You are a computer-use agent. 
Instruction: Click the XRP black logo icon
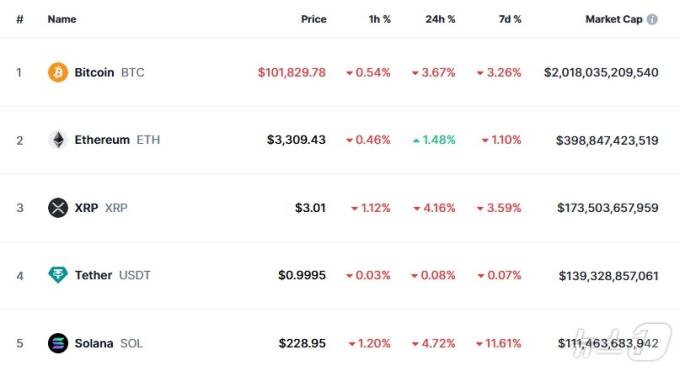pyautogui.click(x=58, y=207)
